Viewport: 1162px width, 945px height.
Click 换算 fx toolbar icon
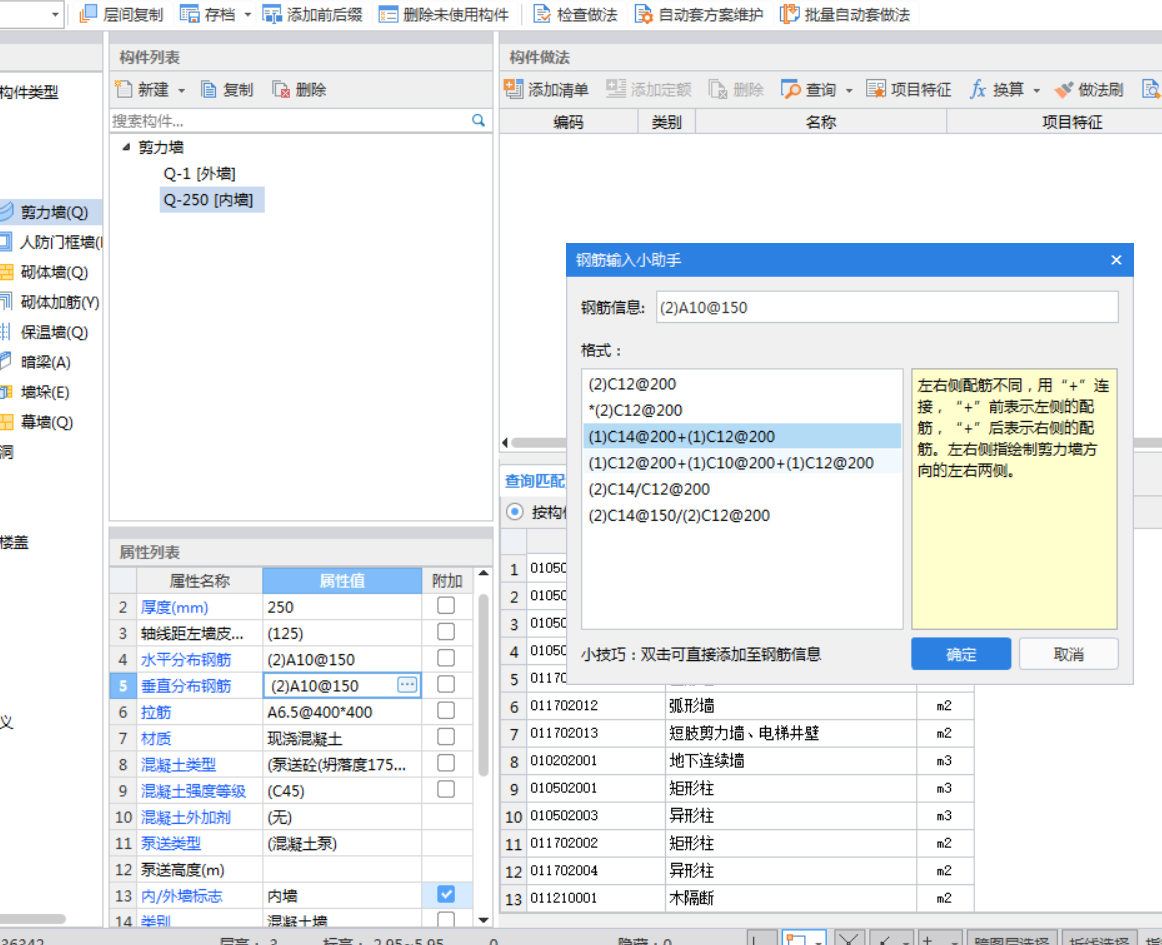point(977,89)
